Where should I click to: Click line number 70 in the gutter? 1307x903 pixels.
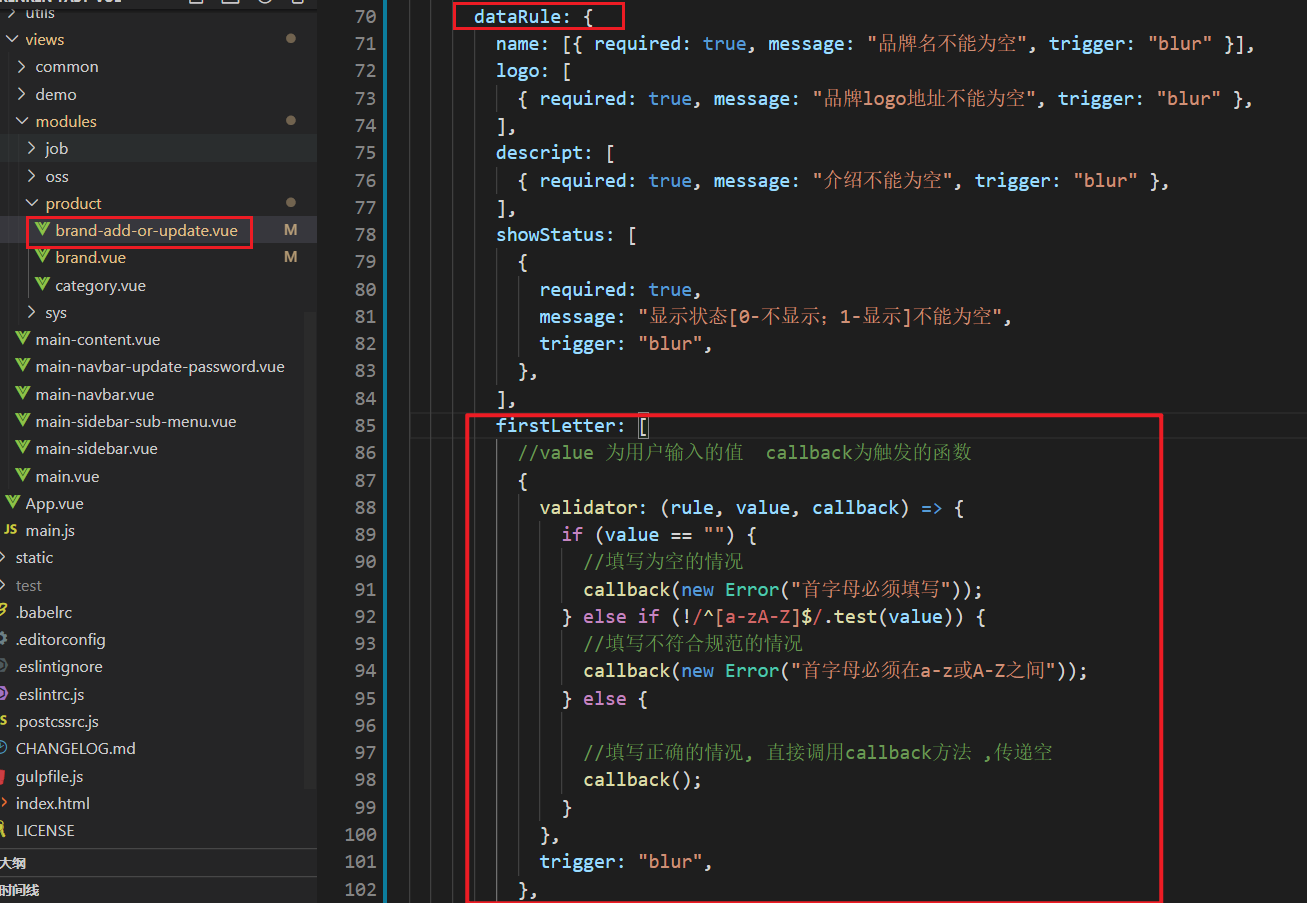pos(365,17)
